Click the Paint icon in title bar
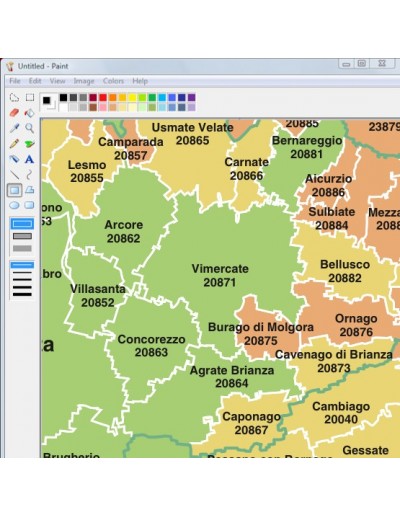This screenshot has width=400, height=517. (10, 66)
